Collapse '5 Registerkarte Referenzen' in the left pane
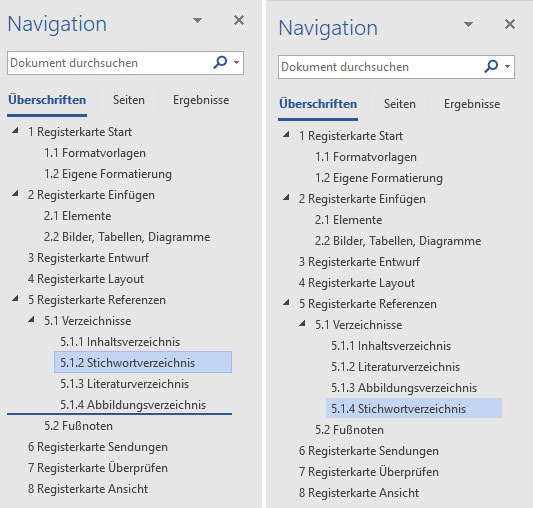Viewport: 533px width, 508px height. [x=15, y=299]
